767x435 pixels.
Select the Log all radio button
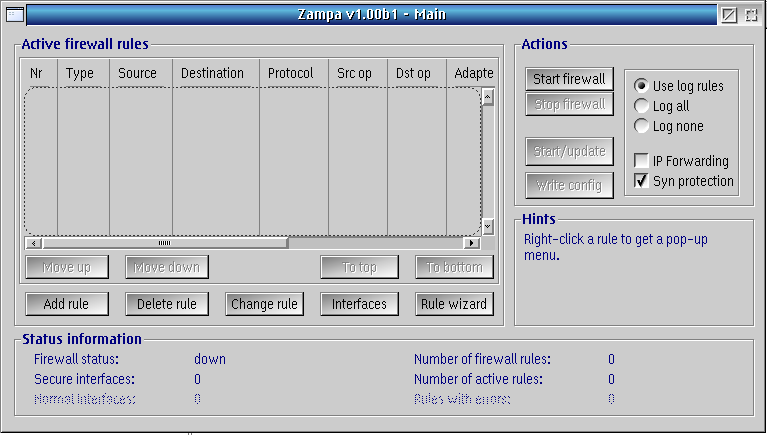click(x=641, y=106)
